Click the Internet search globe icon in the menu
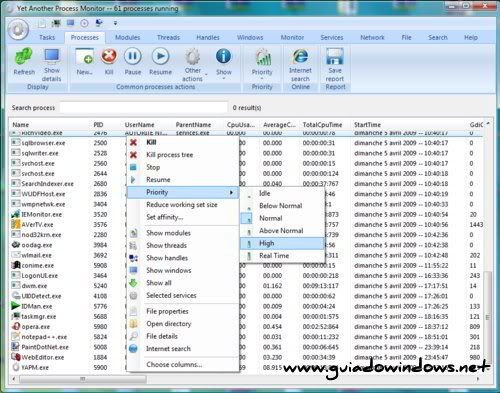The height and width of the screenshot is (393, 500). click(133, 349)
